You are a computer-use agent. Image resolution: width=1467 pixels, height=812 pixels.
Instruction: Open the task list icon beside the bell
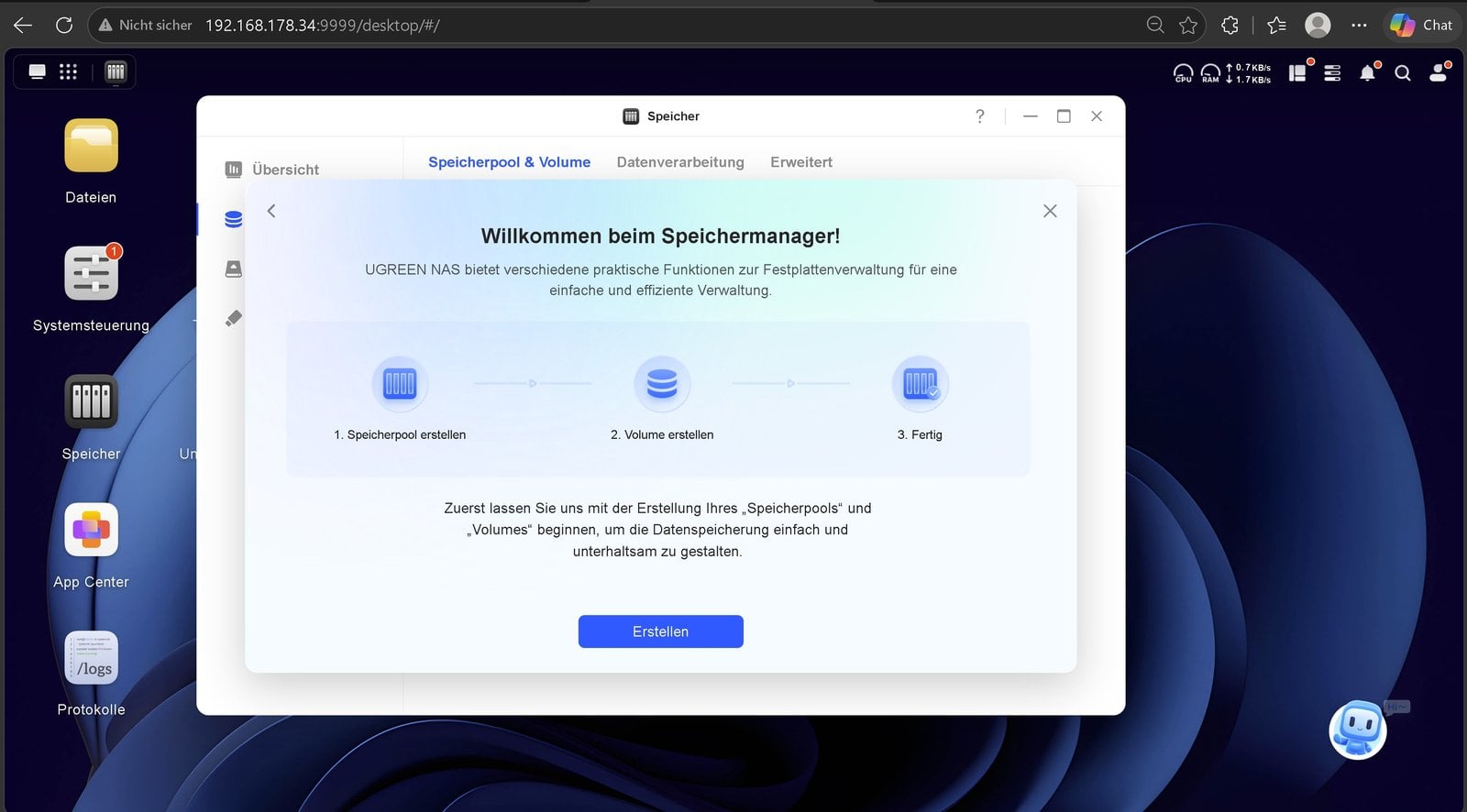point(1332,72)
